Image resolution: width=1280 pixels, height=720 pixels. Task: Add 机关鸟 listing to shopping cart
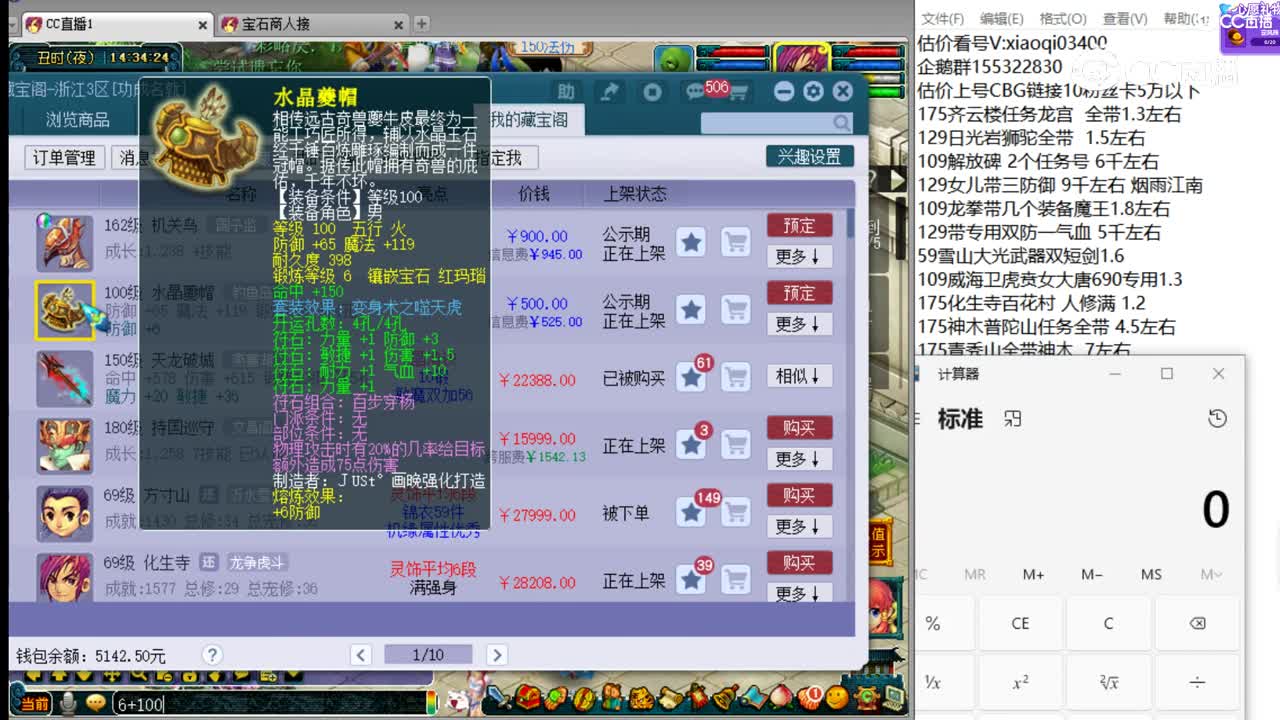pyautogui.click(x=736, y=242)
